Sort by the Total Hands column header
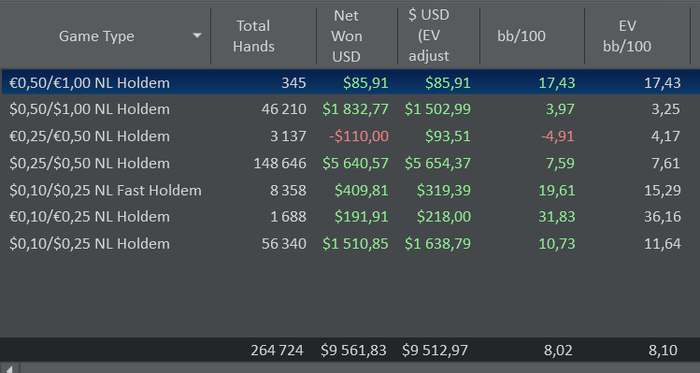Screen dimensions: 700x373 coord(263,36)
